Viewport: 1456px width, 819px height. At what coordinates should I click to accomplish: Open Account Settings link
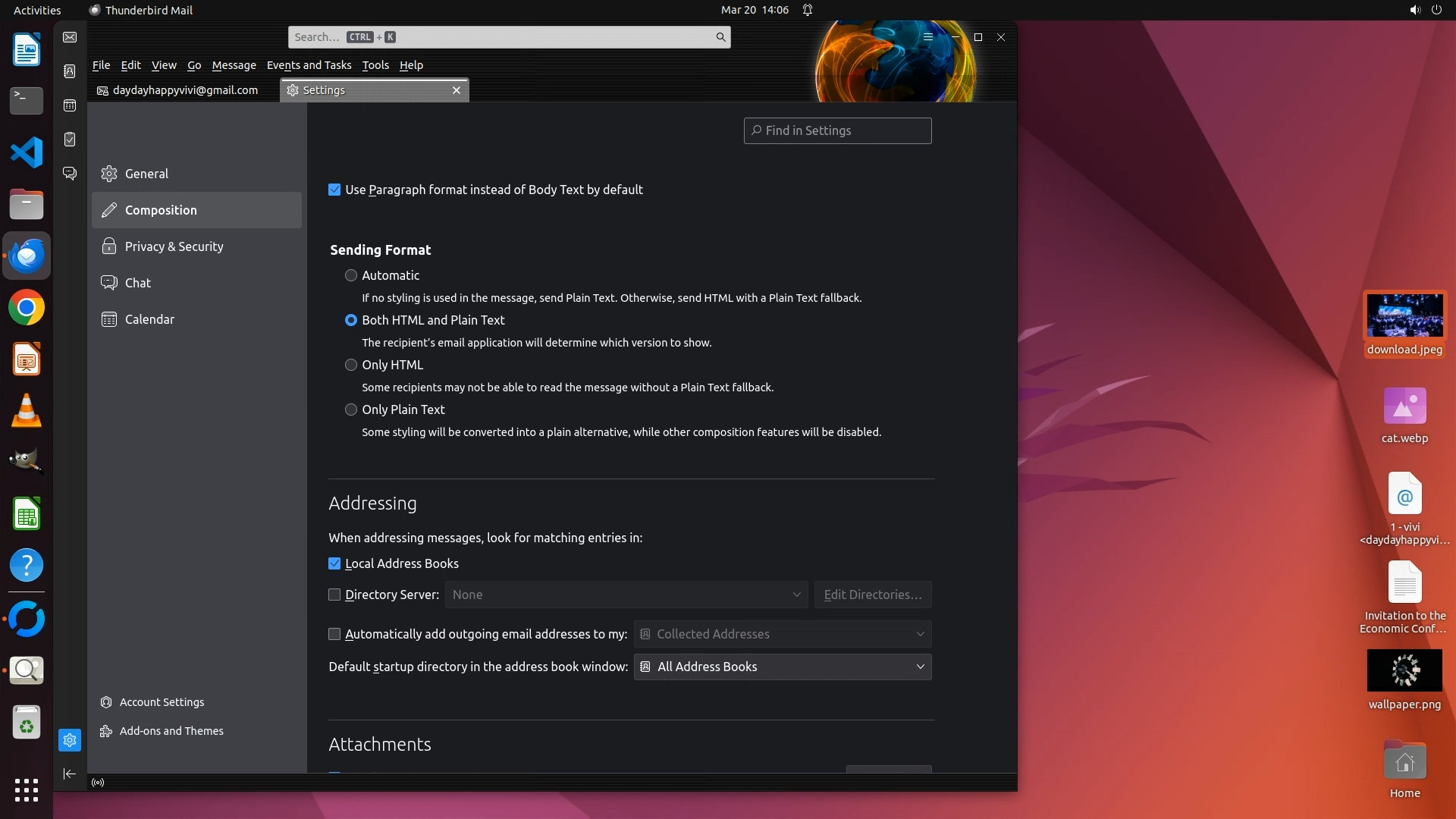click(162, 702)
